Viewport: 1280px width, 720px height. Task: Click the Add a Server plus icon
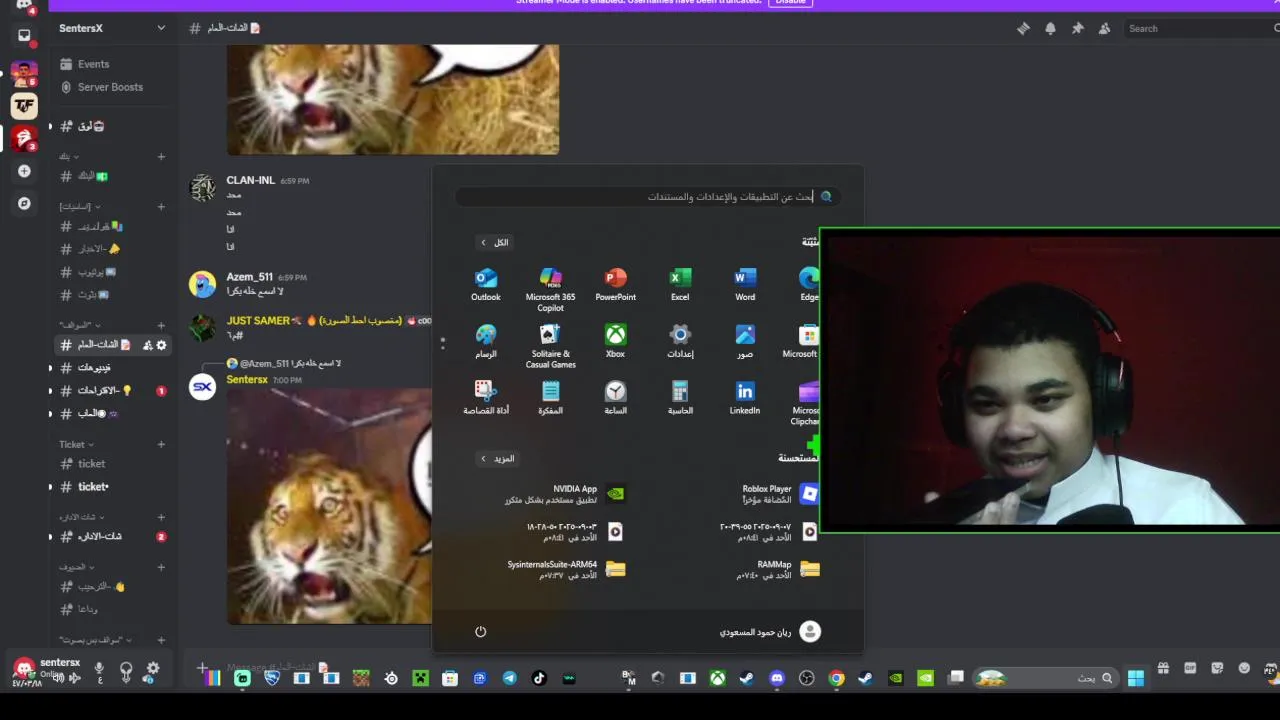24,171
